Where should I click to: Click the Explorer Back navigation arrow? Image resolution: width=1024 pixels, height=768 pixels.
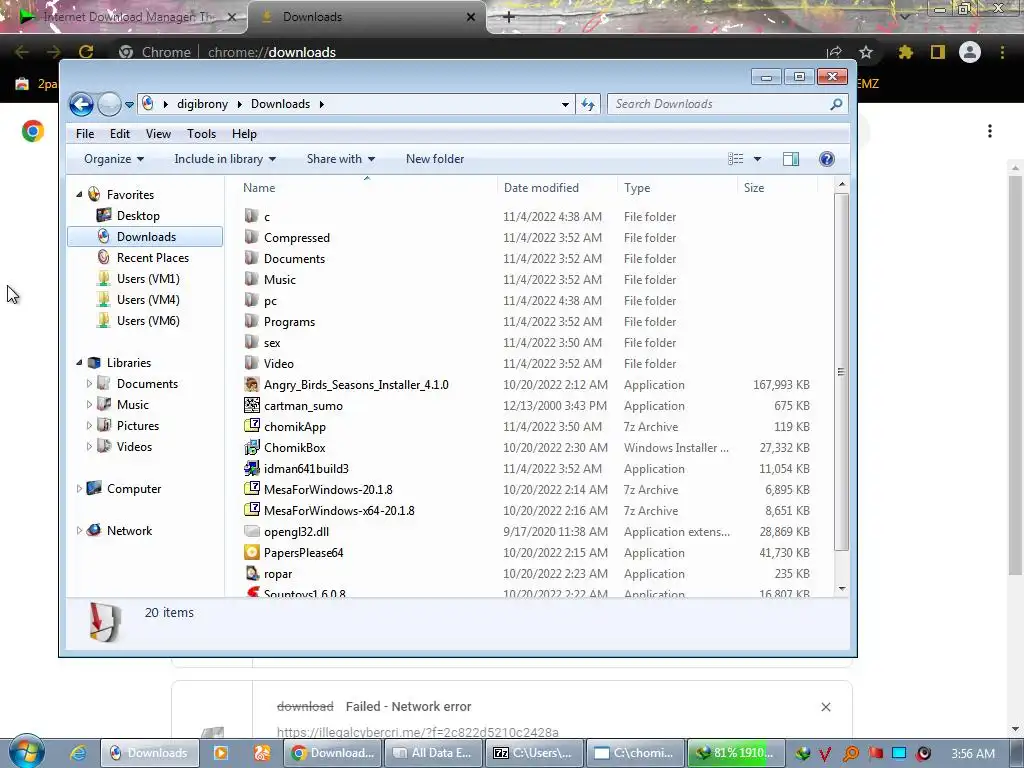(x=82, y=104)
